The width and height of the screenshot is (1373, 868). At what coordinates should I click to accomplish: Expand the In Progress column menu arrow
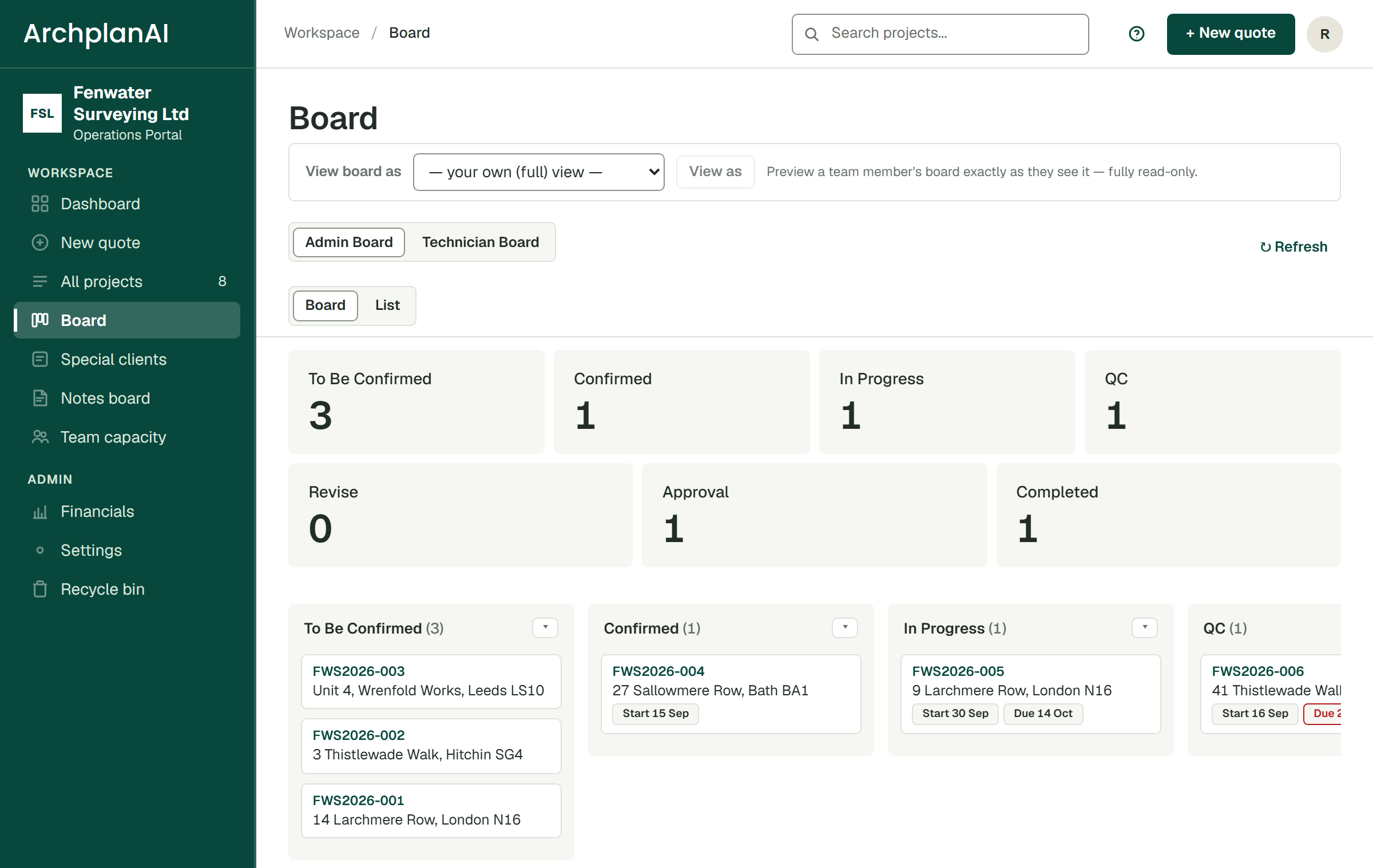click(x=1145, y=627)
